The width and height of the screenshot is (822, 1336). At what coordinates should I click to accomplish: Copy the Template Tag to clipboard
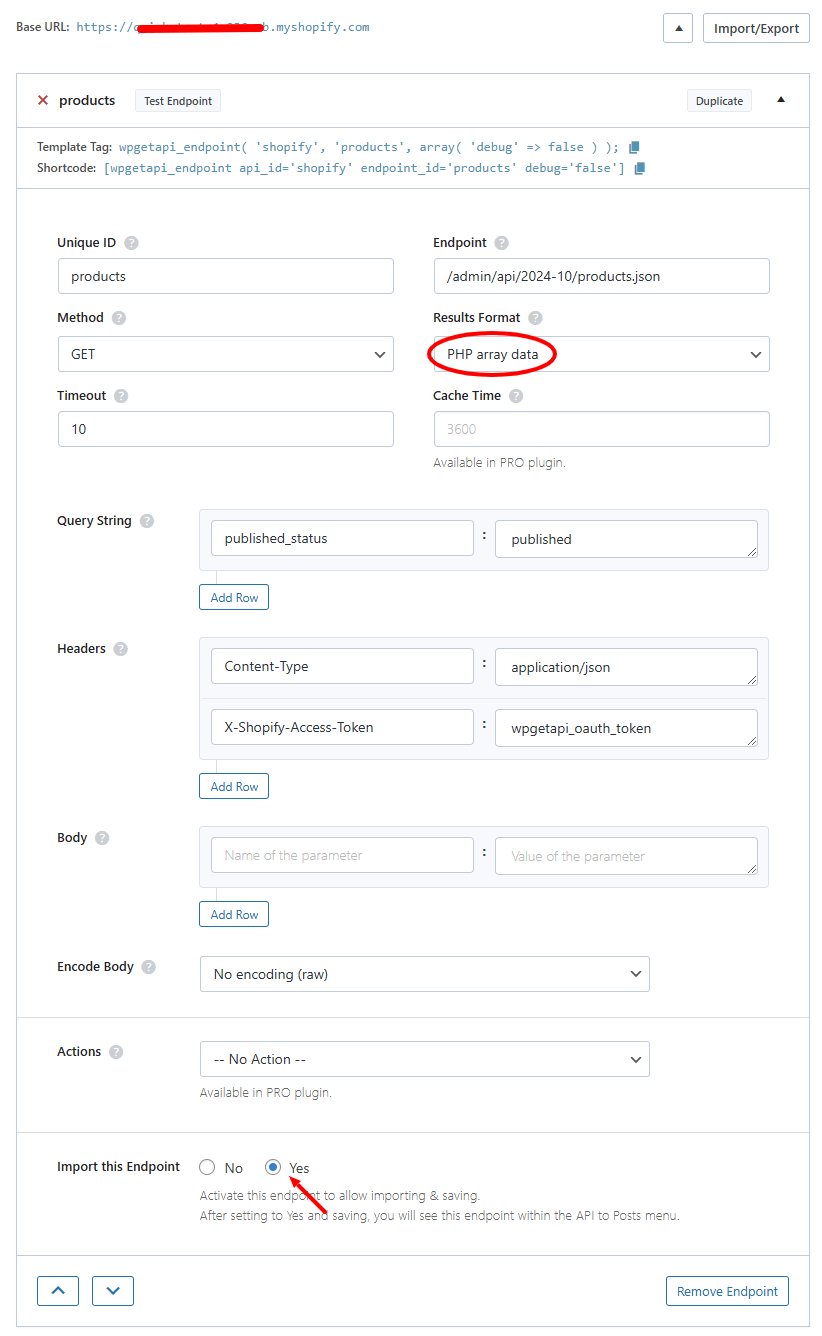(634, 145)
